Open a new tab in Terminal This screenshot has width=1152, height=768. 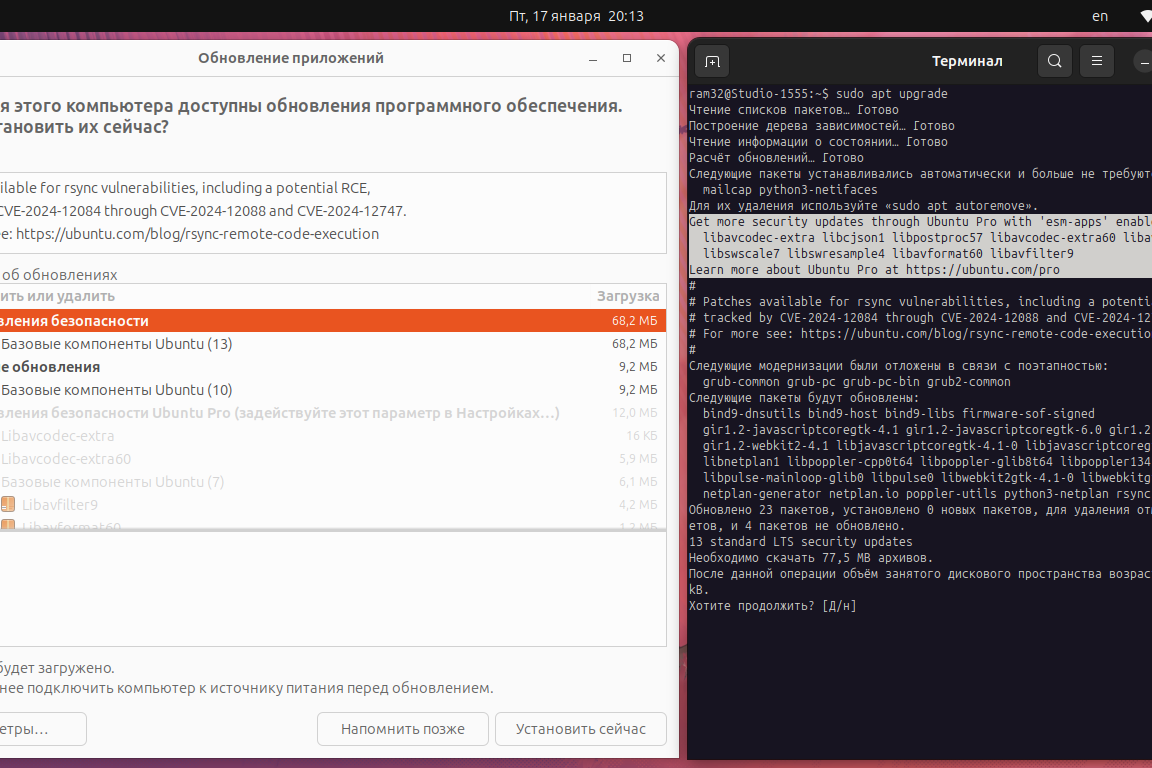[712, 61]
